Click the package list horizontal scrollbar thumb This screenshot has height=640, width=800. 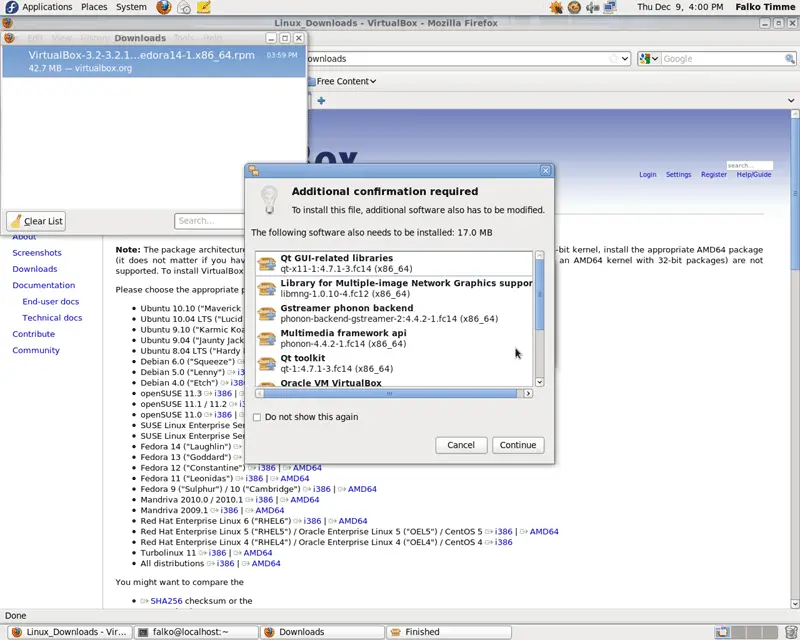390,393
